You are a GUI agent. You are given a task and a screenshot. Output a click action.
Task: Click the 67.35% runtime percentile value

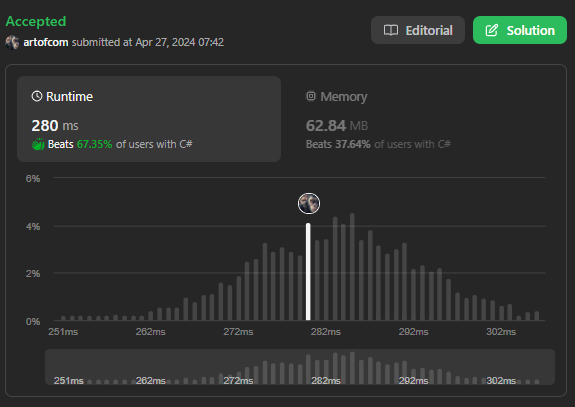(x=95, y=144)
